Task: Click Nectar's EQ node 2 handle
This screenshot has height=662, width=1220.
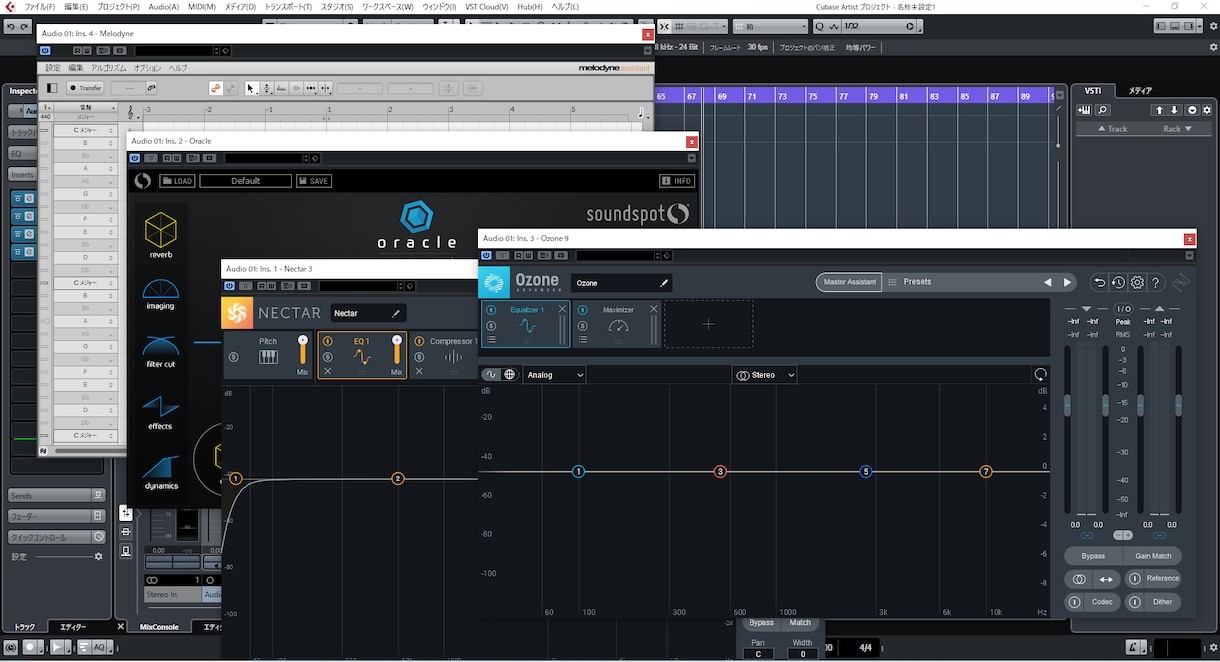Action: pyautogui.click(x=397, y=479)
